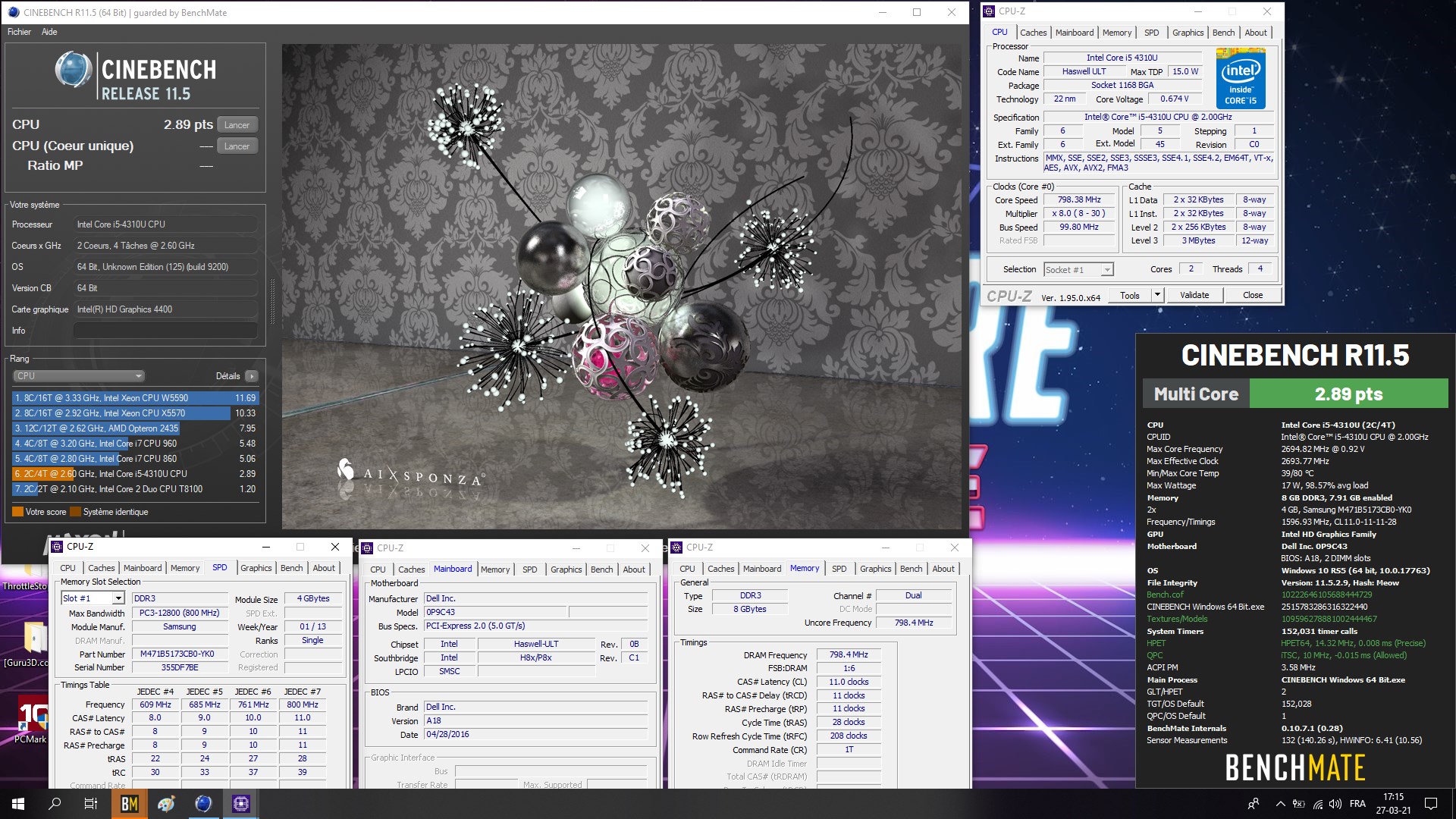Click the Part Number M471B5173CB0-YK0 field
Screen dimensions: 1456x819
(180, 654)
